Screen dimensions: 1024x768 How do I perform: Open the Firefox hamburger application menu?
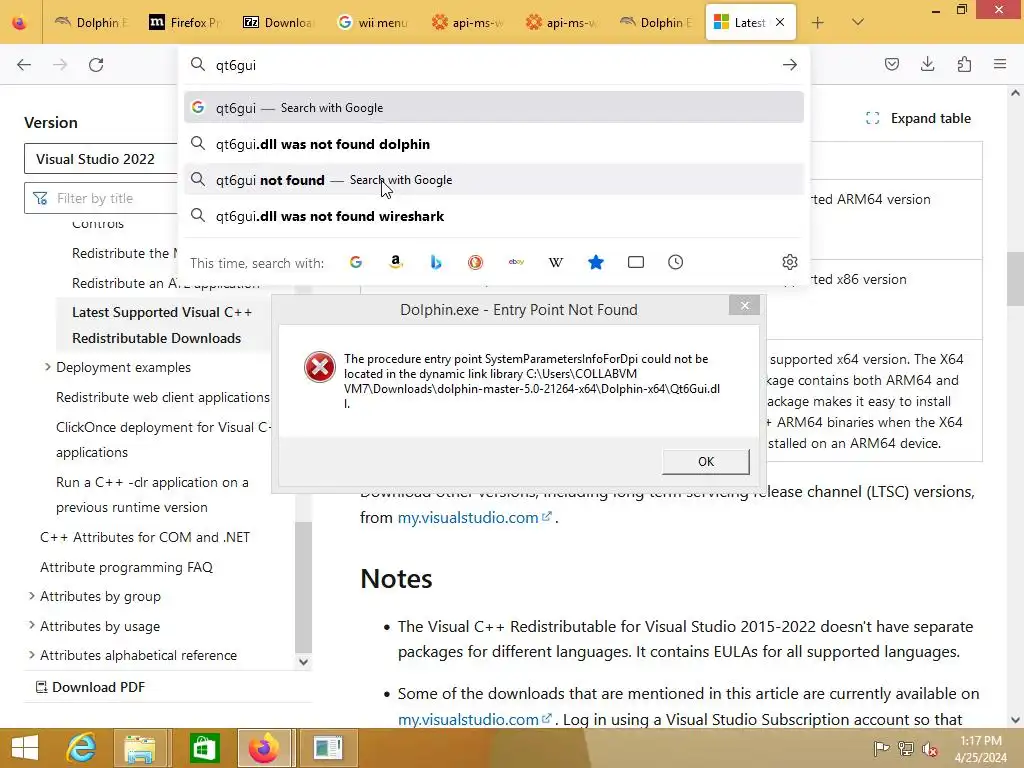(1000, 64)
